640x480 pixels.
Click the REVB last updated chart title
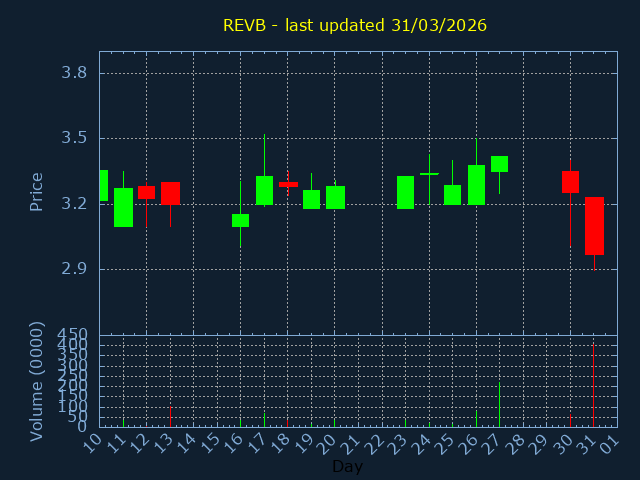(355, 25)
